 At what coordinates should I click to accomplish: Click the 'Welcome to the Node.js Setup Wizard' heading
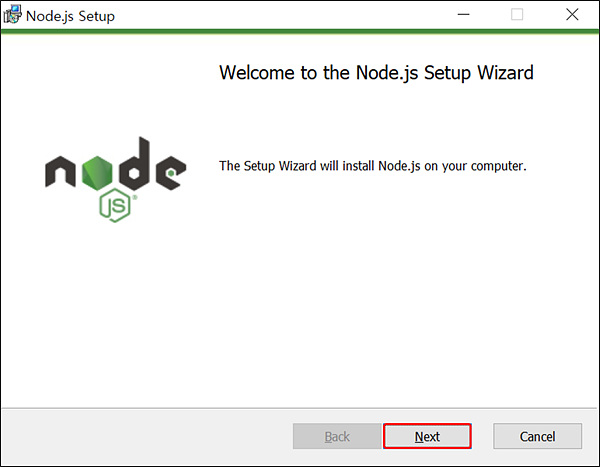[376, 73]
